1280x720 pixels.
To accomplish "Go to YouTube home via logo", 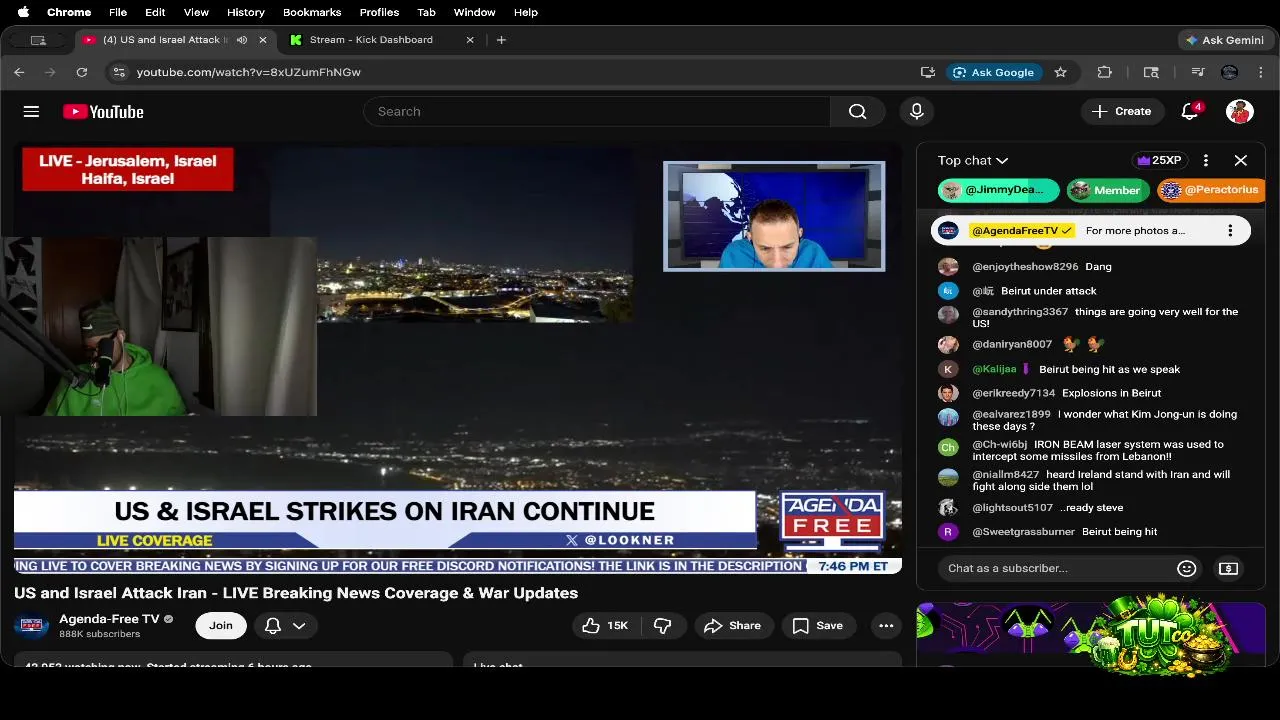I will (x=103, y=112).
